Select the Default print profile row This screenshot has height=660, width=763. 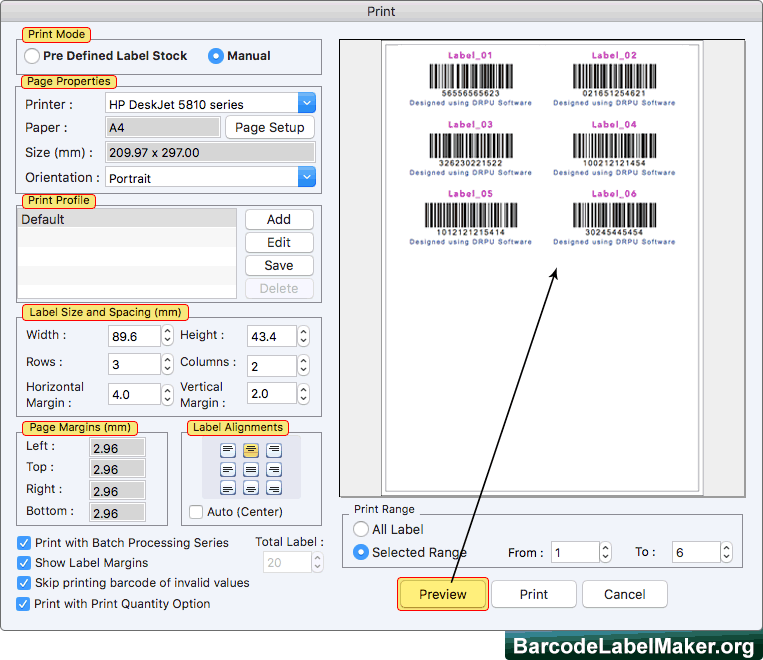tap(127, 219)
